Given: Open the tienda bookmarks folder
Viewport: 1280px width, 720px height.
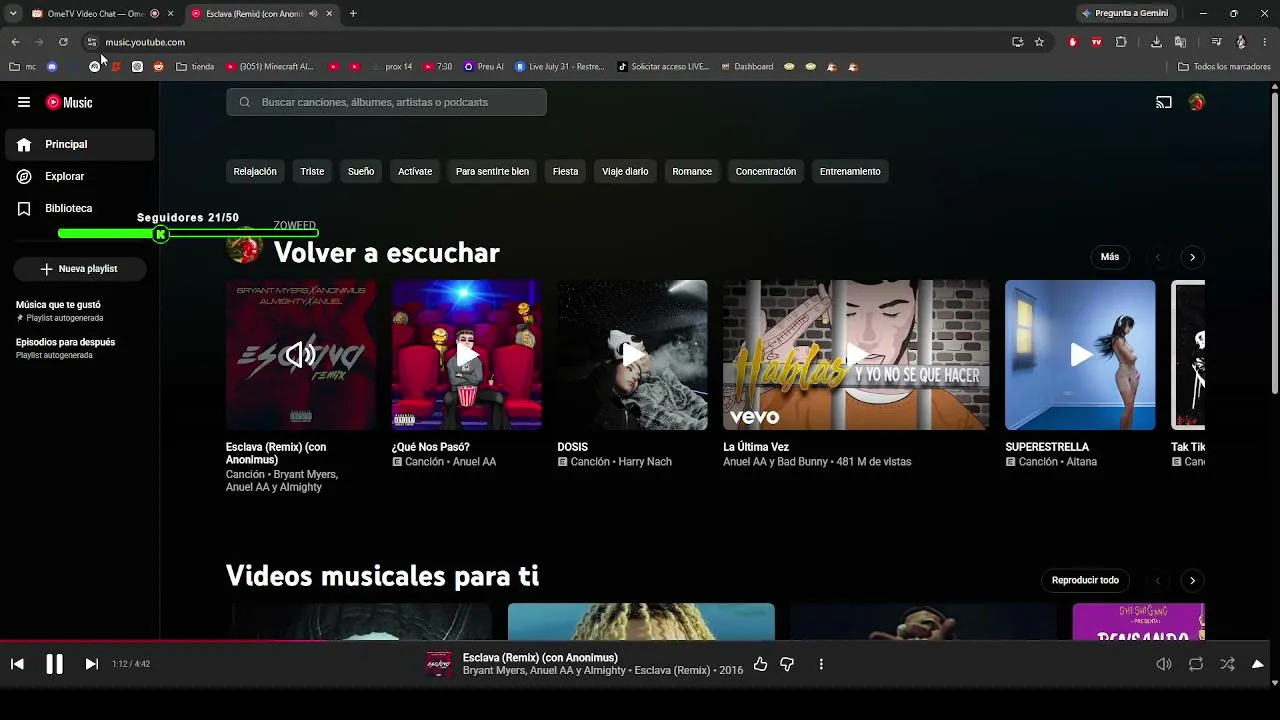Looking at the screenshot, I should pyautogui.click(x=195, y=67).
